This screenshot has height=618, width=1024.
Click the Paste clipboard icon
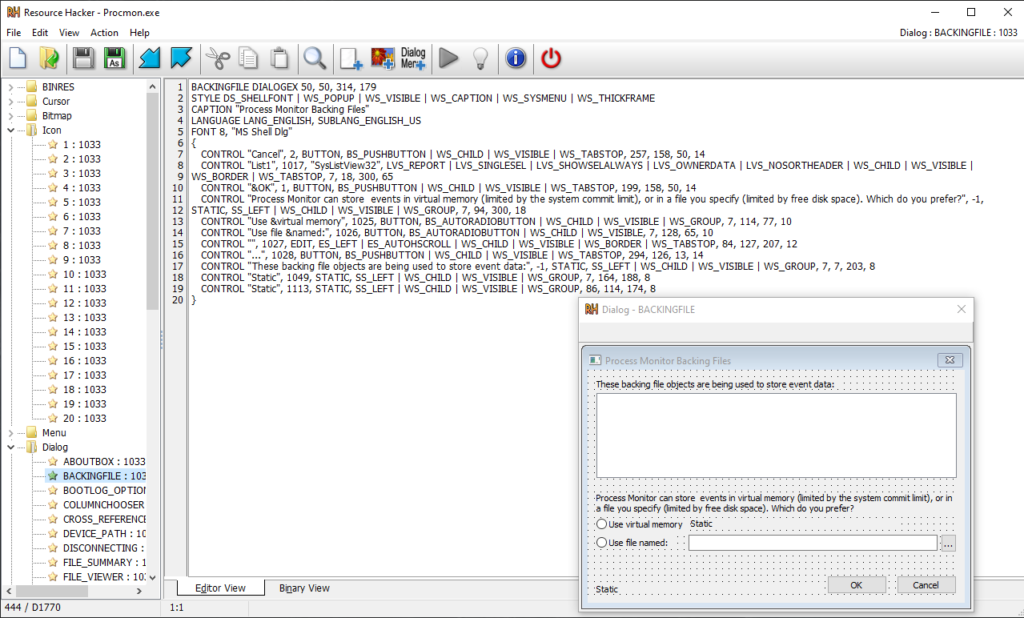pos(280,58)
